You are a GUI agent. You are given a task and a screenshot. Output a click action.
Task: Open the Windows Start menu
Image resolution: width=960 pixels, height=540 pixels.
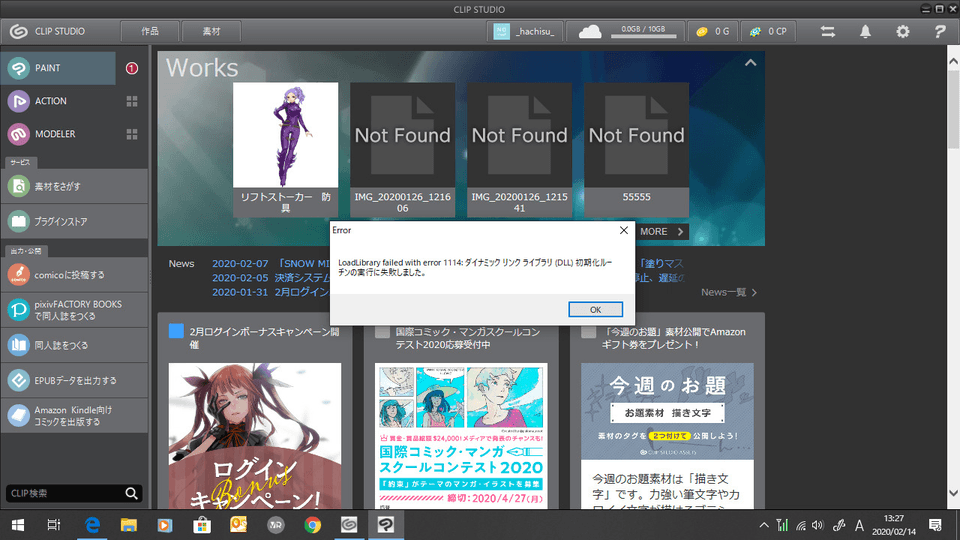coord(18,525)
